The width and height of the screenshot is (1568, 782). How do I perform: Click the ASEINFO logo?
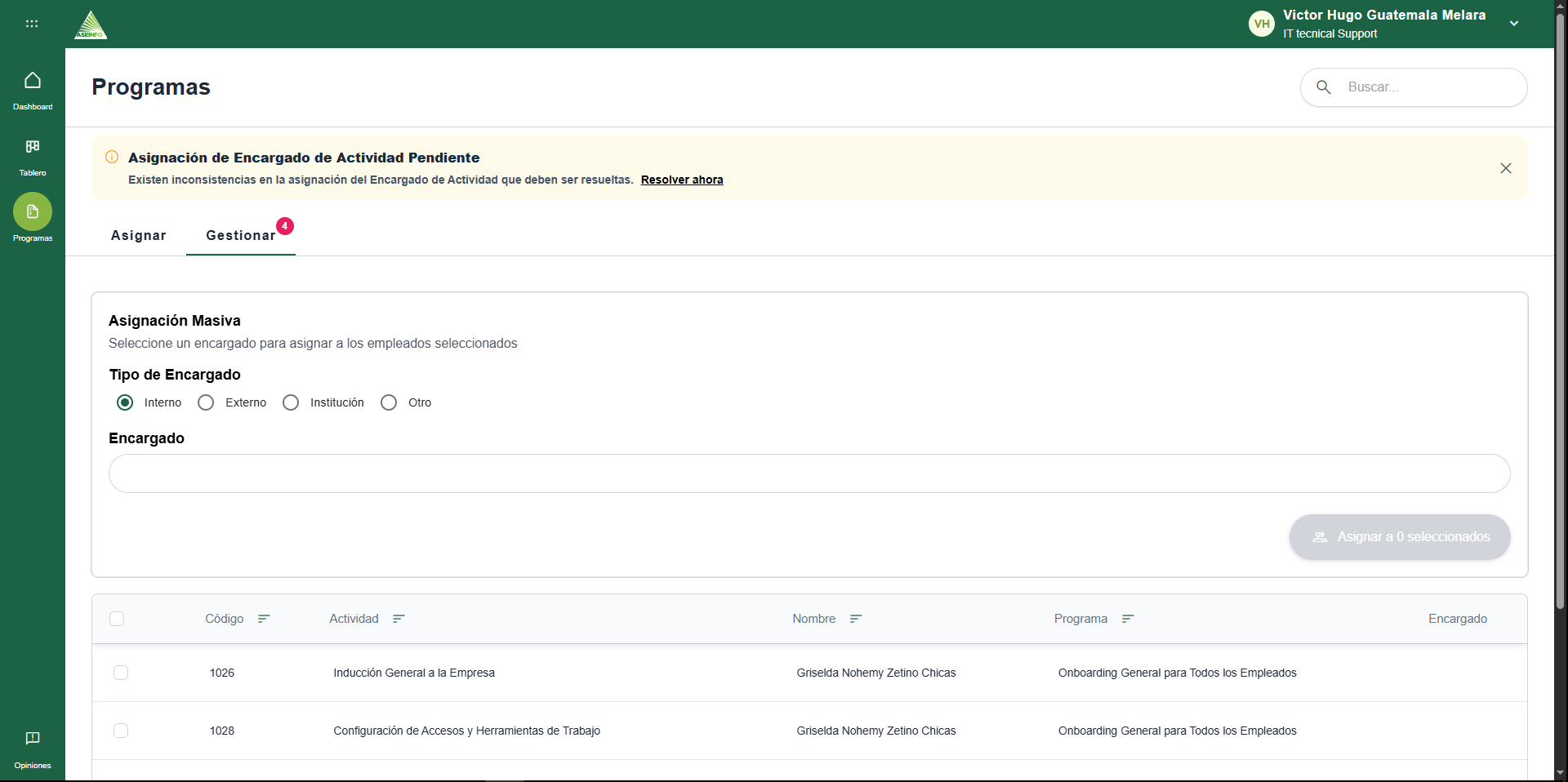91,24
